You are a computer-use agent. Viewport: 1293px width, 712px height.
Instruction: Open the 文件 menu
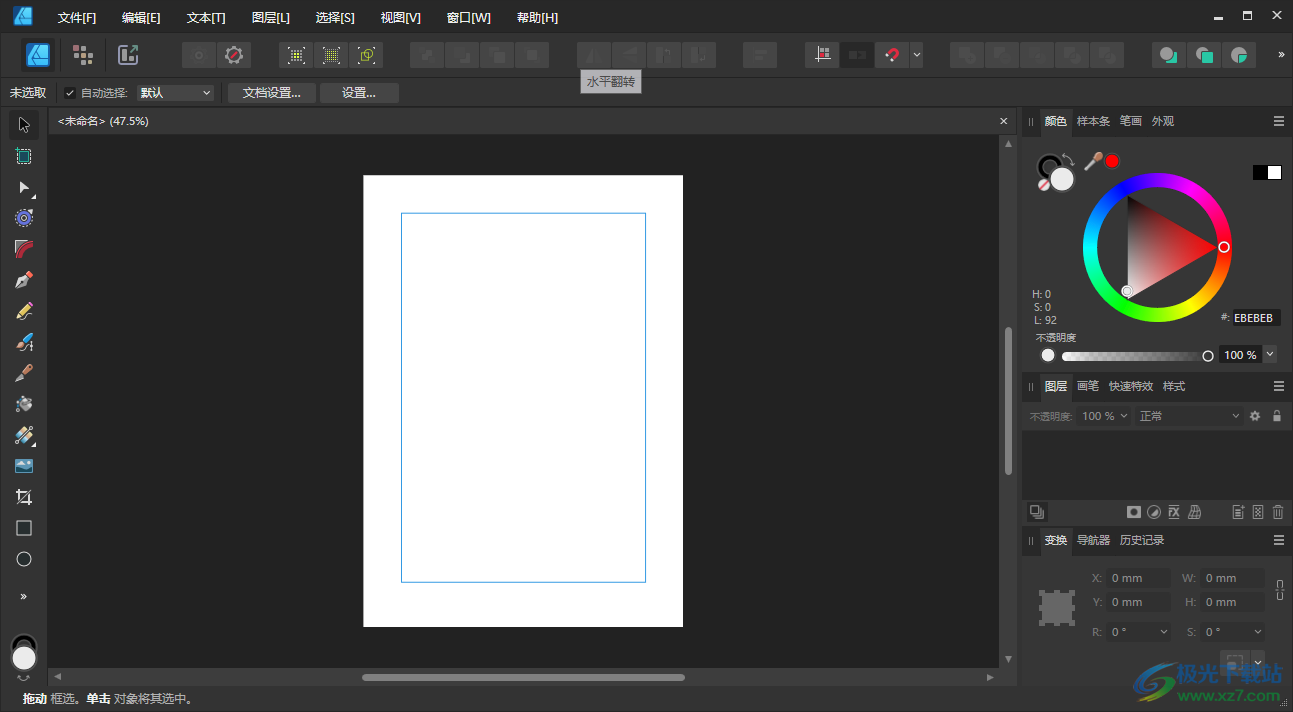(77, 17)
